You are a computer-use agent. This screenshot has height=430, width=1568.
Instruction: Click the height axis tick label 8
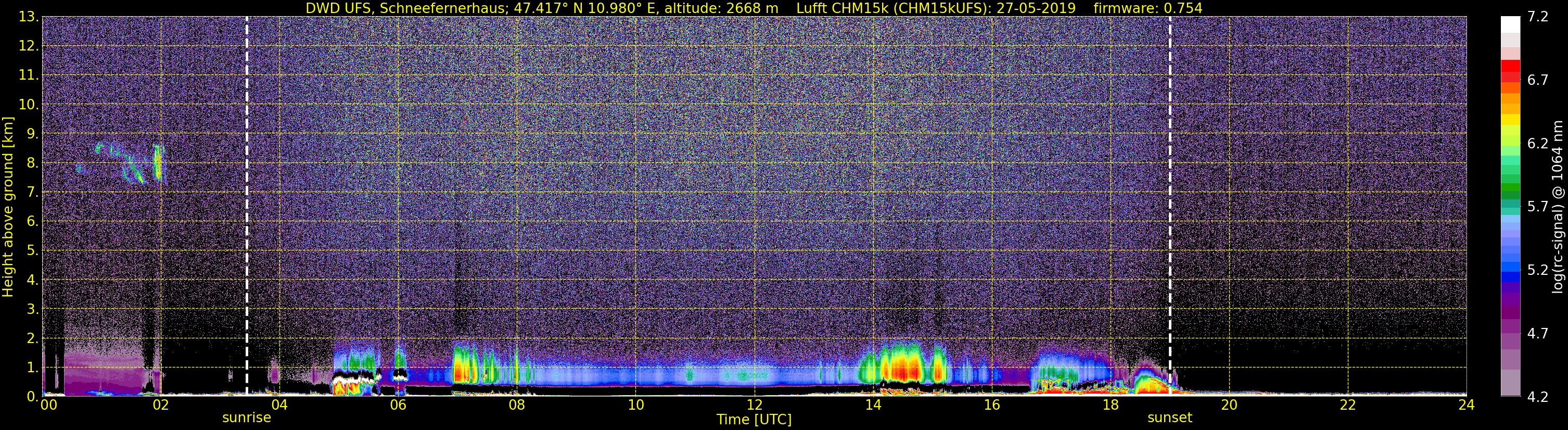click(x=32, y=163)
